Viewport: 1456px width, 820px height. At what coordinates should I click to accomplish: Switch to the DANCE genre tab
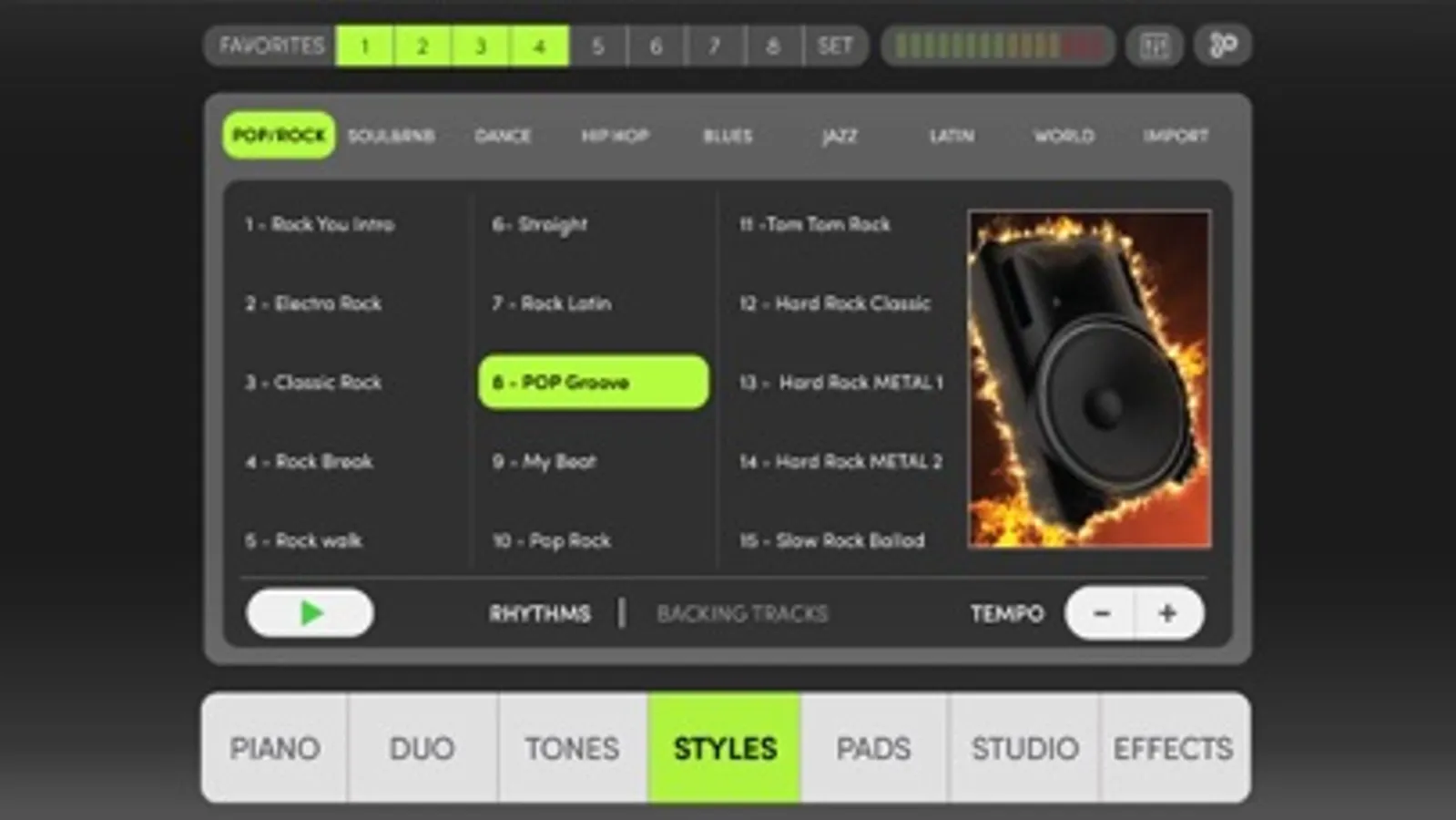click(503, 136)
